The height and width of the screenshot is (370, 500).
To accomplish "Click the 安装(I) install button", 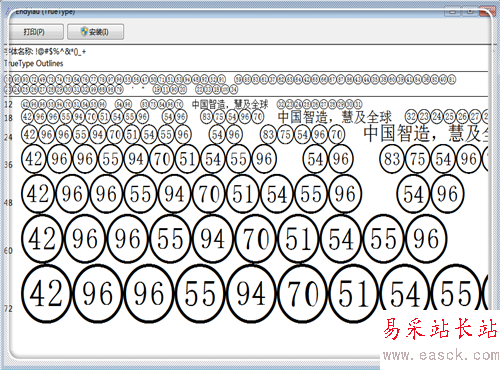I will coord(95,32).
